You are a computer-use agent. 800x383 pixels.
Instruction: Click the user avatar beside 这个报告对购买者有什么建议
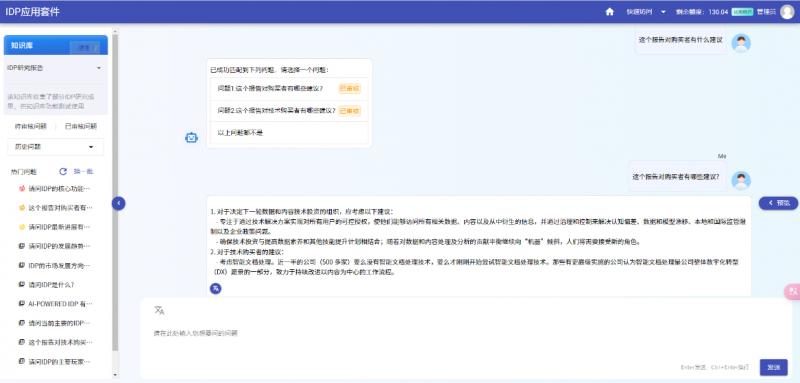(x=741, y=43)
